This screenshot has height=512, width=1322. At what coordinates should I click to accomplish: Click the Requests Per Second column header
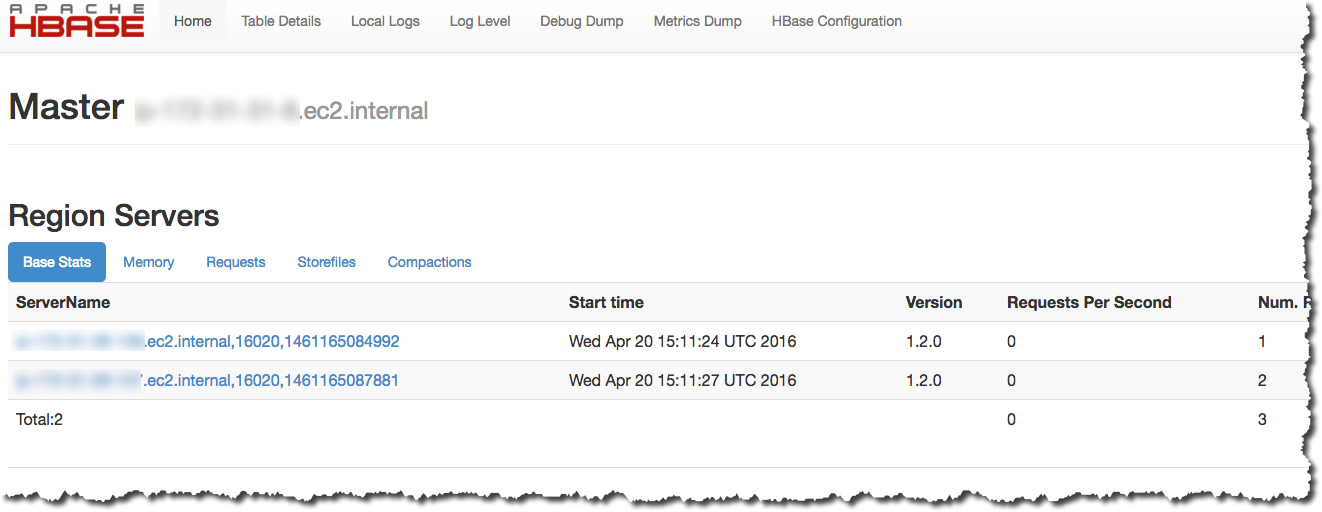1089,302
